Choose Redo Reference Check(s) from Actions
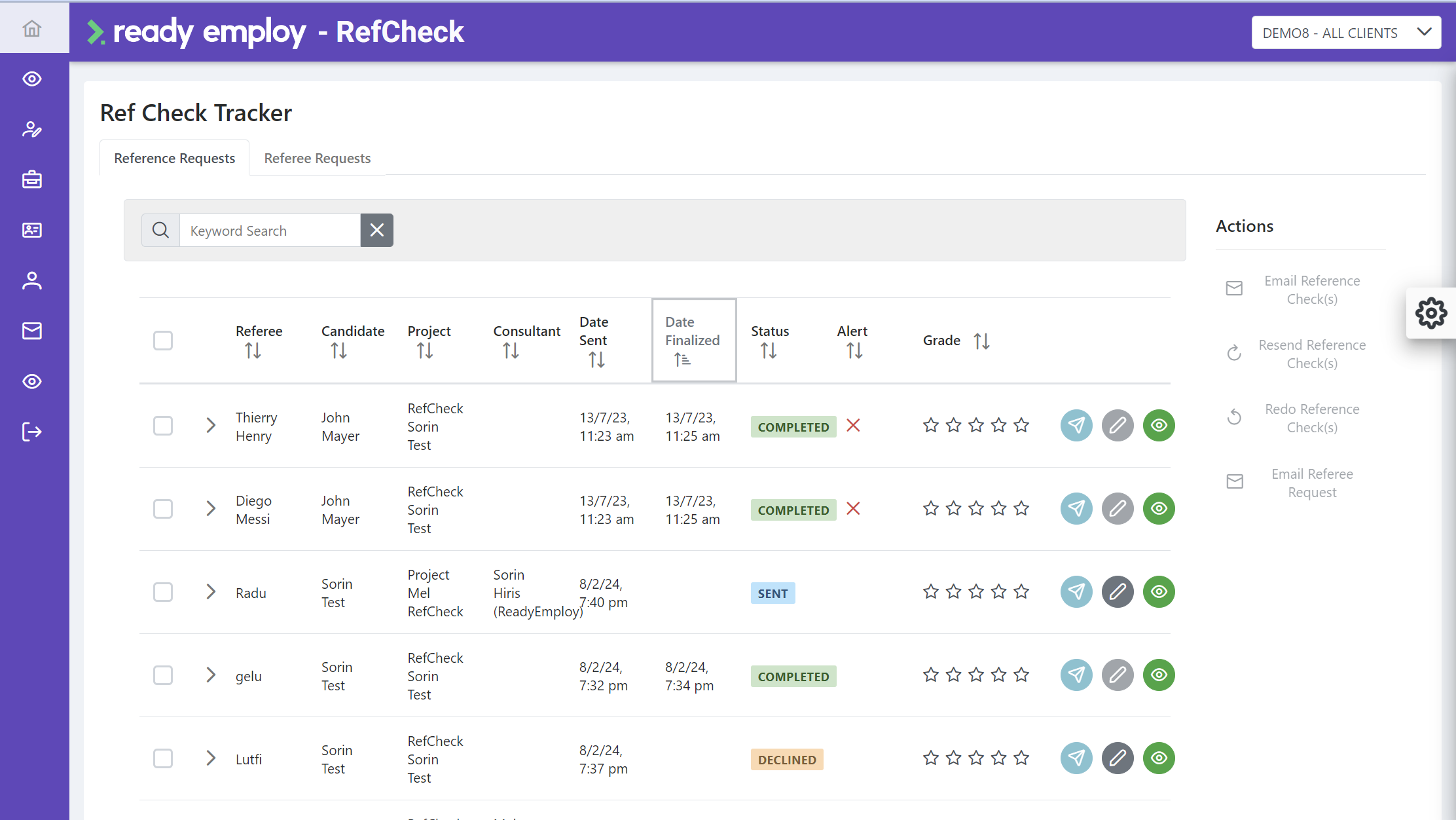The height and width of the screenshot is (820, 1456). (1312, 417)
